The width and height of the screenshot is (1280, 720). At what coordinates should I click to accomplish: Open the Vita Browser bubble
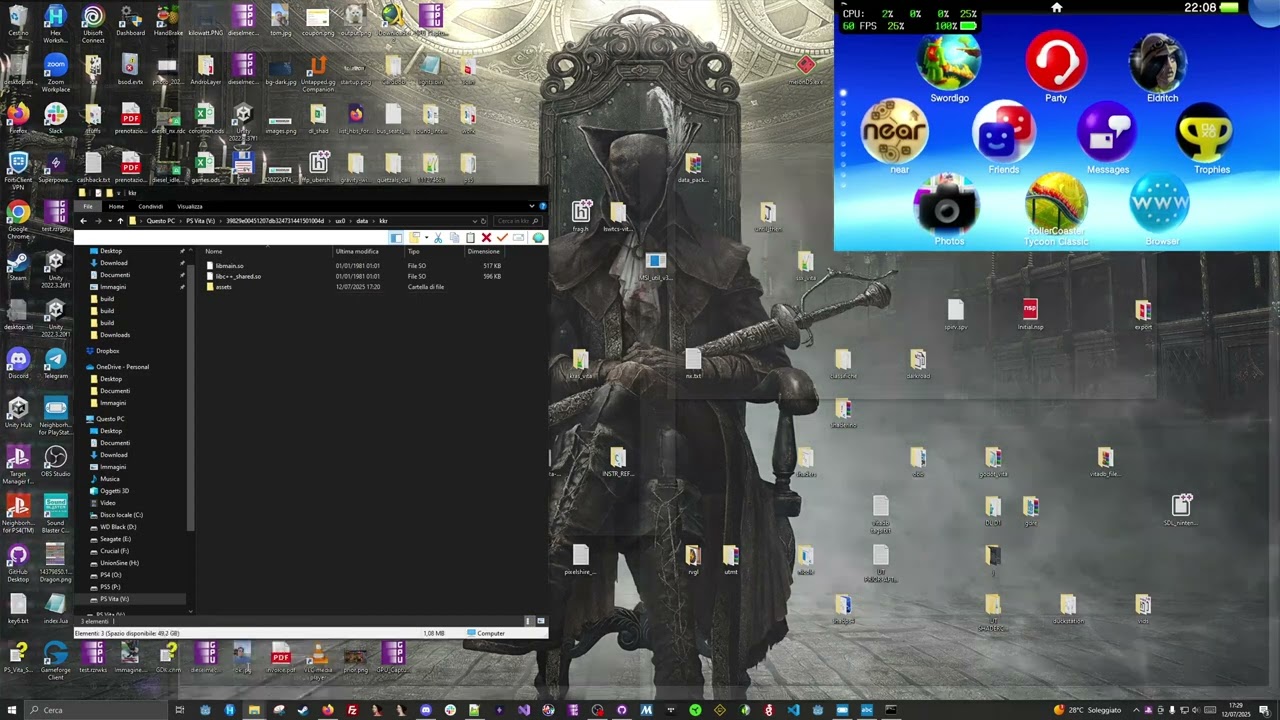coord(1161,203)
